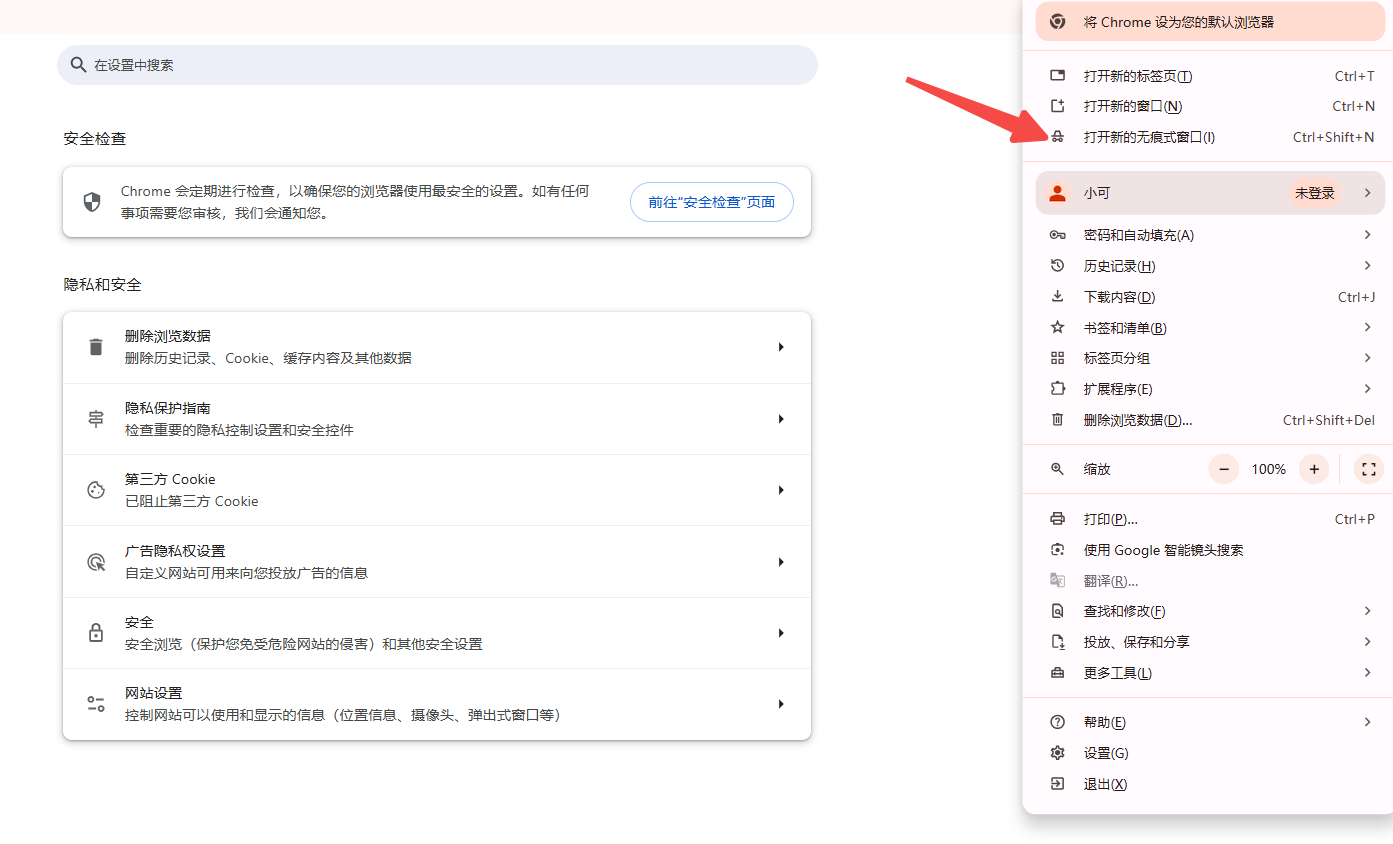Open 设置(G) from the menu
This screenshot has height=844, width=1393.
[1208, 753]
